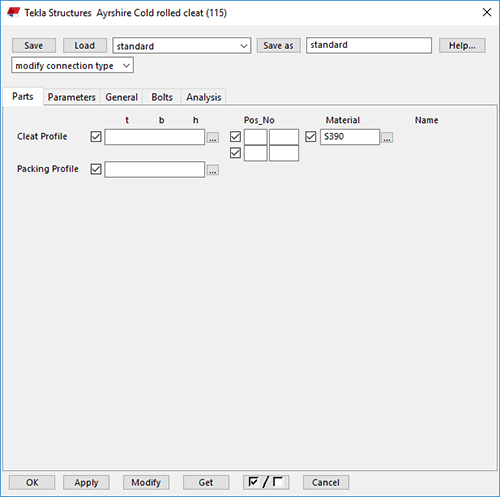500x497 pixels.
Task: Open the modify connection type dropdown
Action: pyautogui.click(x=72, y=65)
